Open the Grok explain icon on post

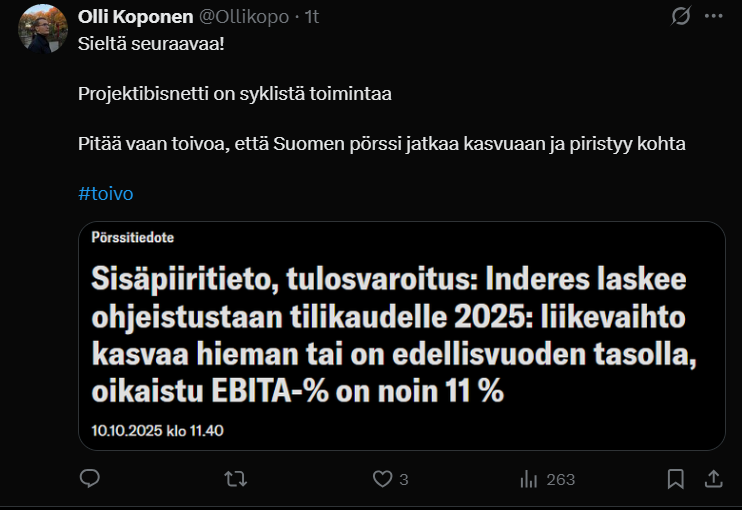682,17
